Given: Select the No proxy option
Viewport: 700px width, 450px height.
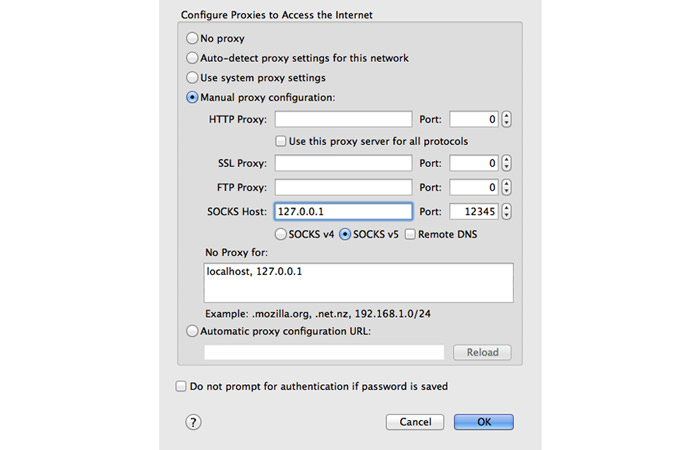Looking at the screenshot, I should (192, 38).
